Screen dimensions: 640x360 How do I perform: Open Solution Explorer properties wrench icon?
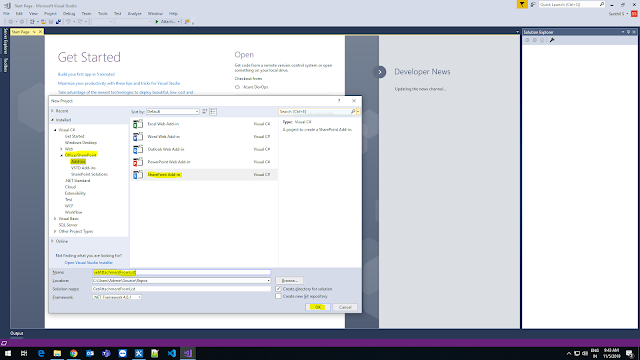click(x=552, y=40)
